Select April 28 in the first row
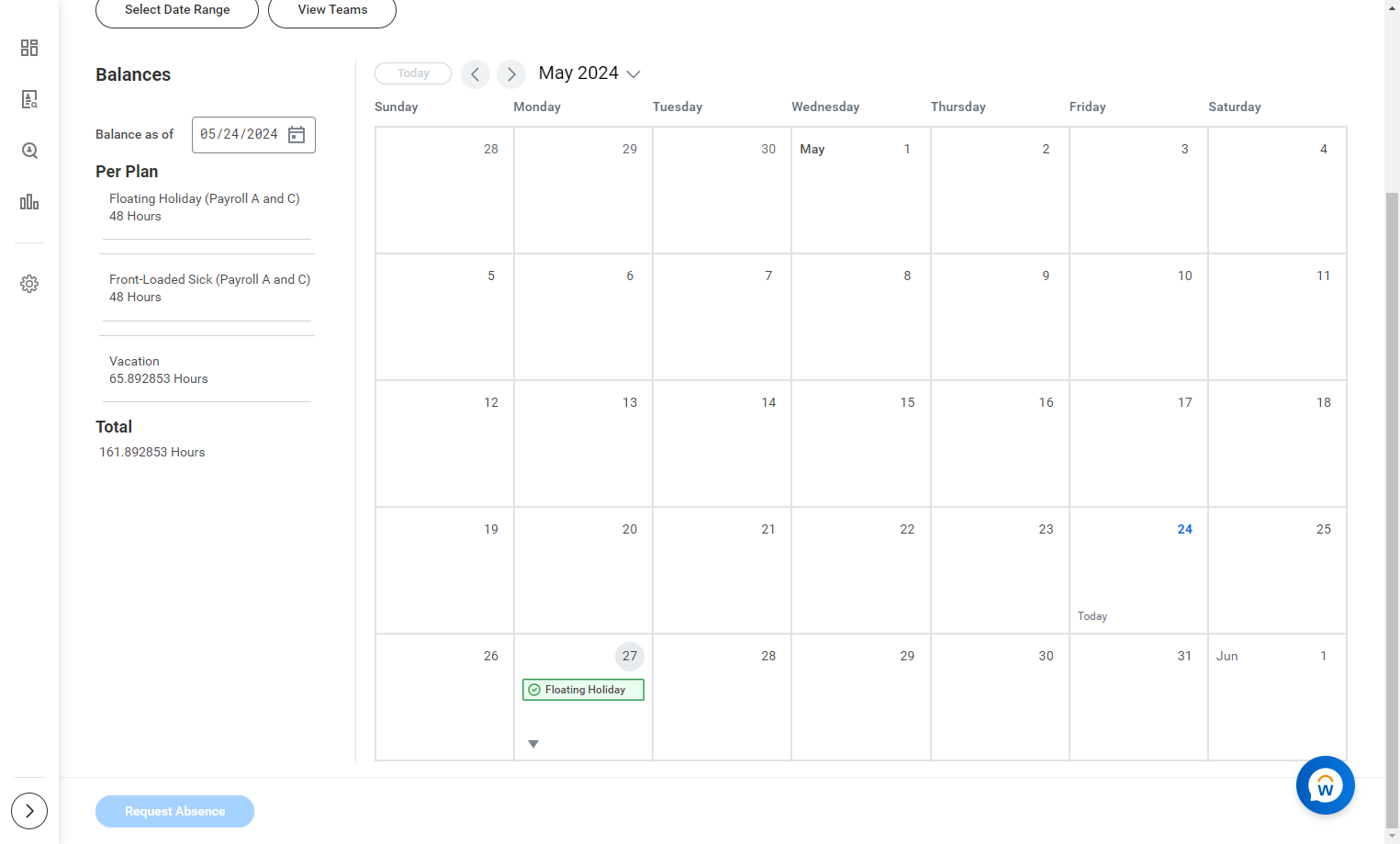This screenshot has height=844, width=1400. [444, 190]
